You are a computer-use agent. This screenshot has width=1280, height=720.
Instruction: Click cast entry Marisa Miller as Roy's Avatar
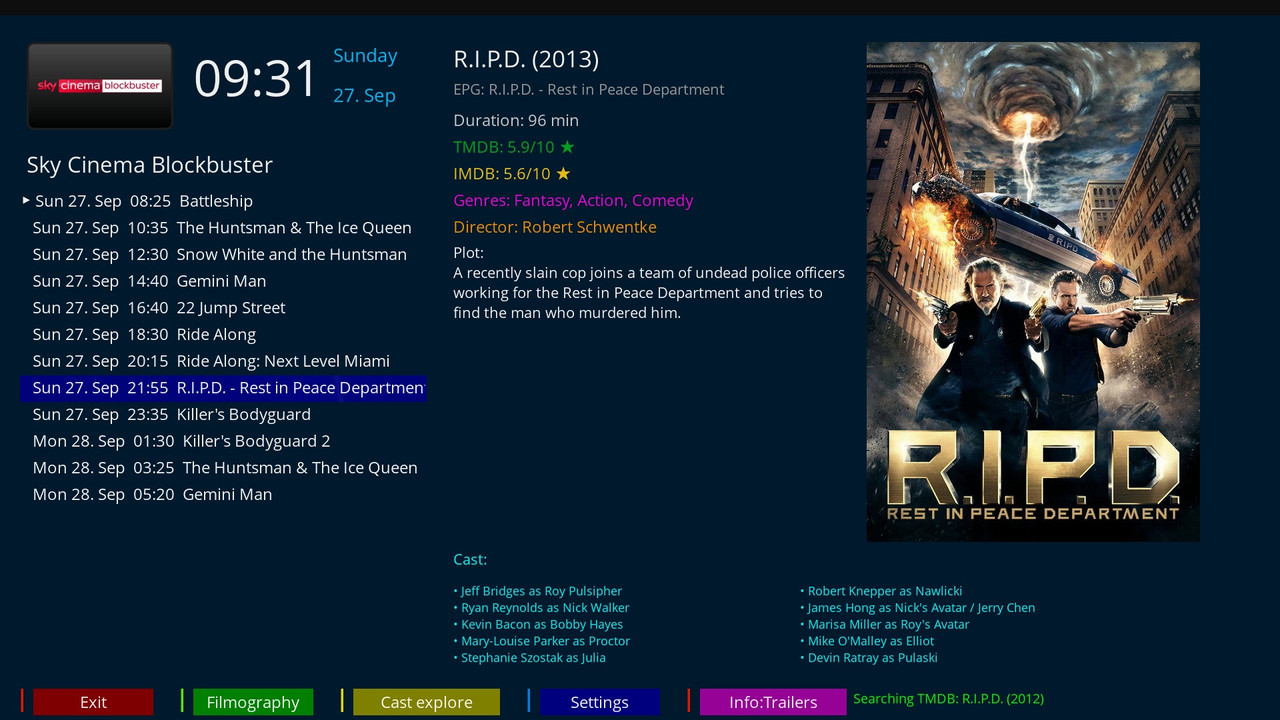885,624
